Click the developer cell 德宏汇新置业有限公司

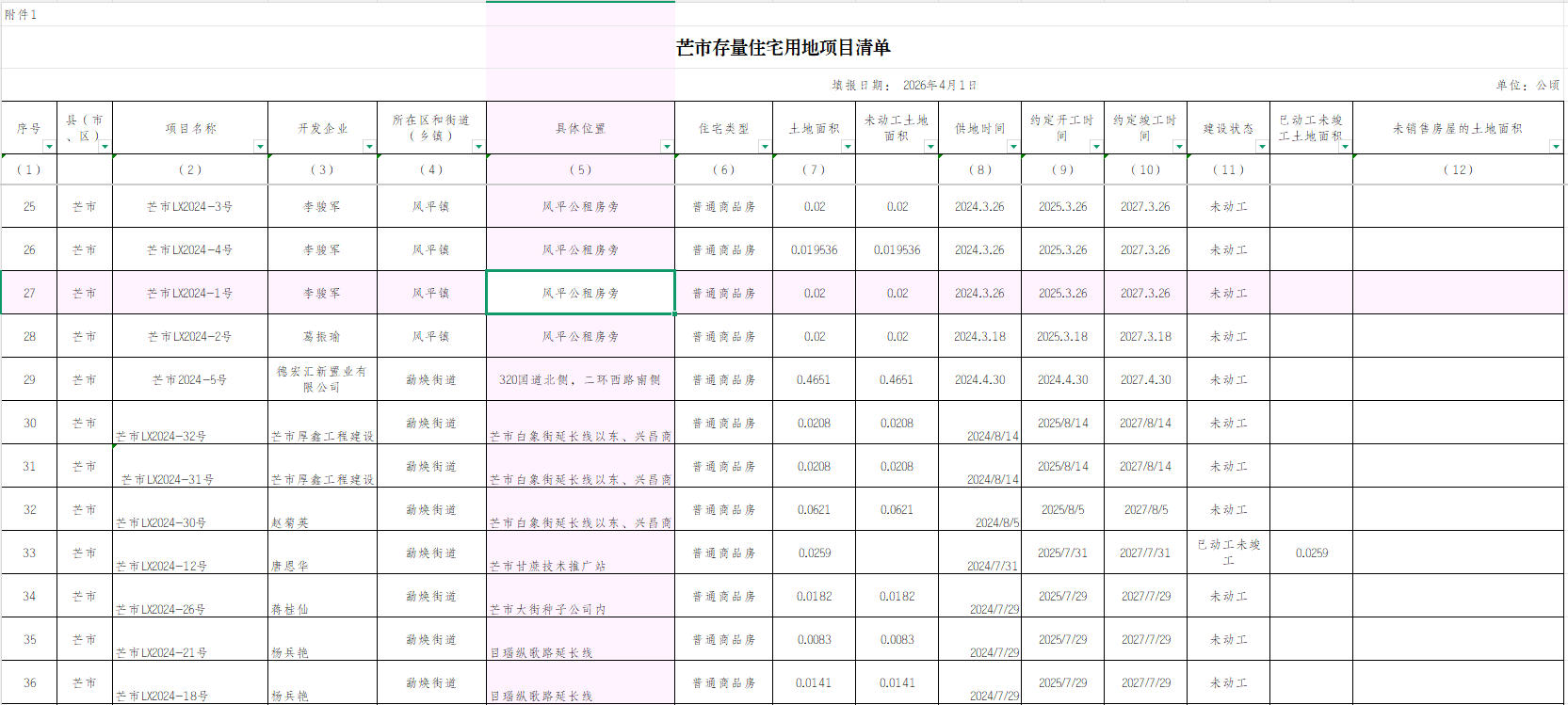[322, 379]
